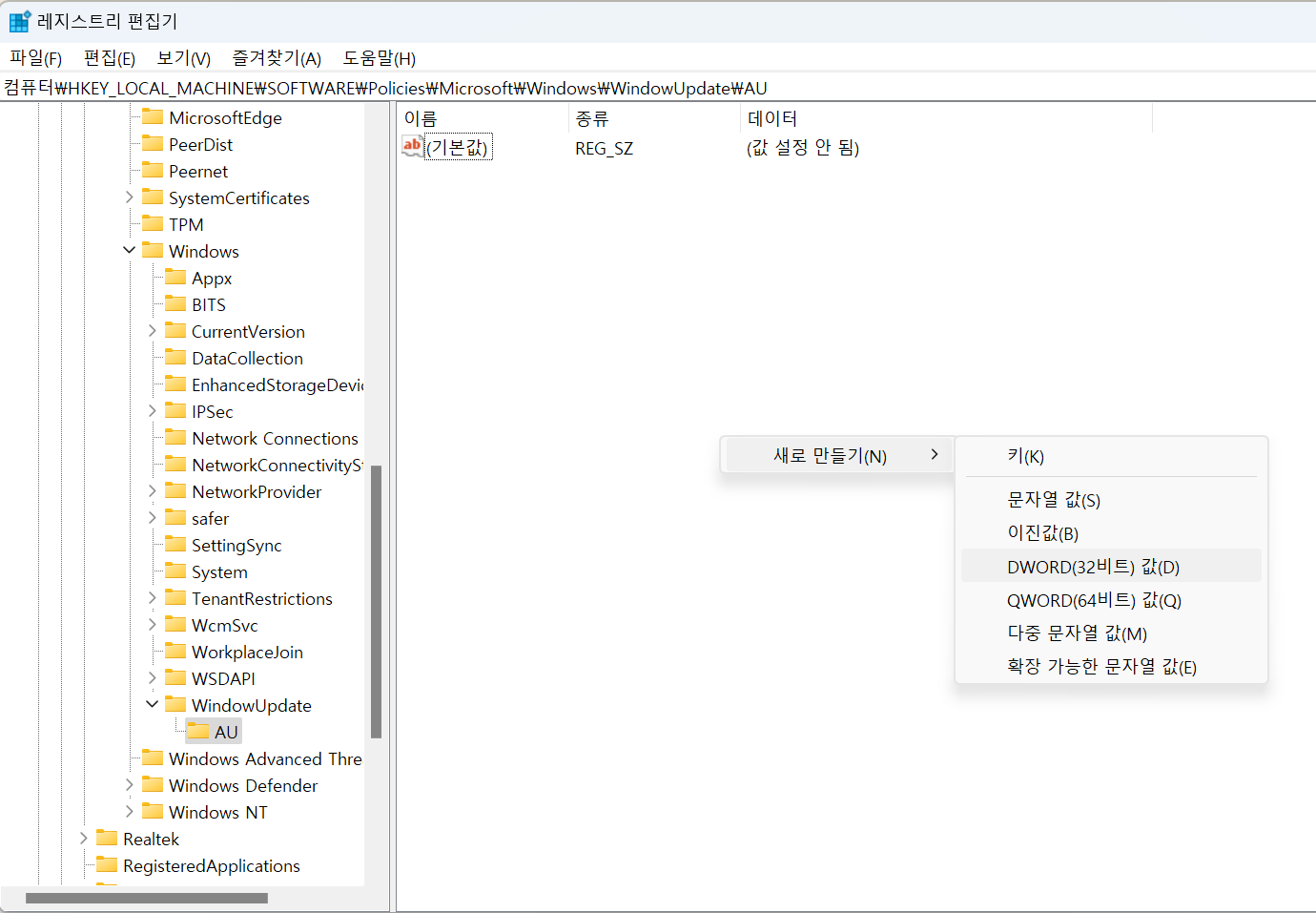Image resolution: width=1316 pixels, height=913 pixels.
Task: Click the REG_SZ type cell
Action: tap(604, 148)
